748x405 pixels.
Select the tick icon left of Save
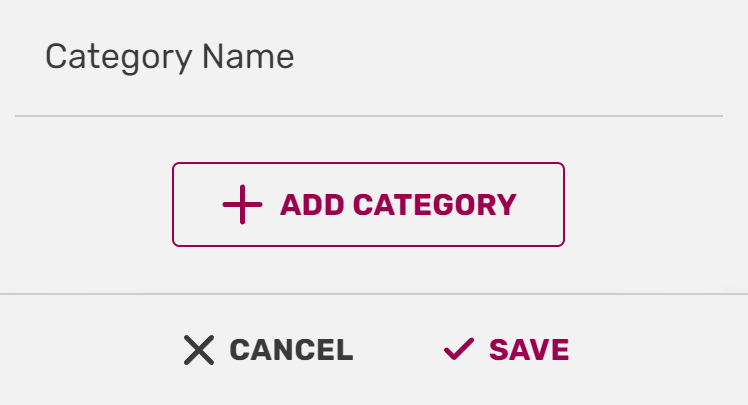pyautogui.click(x=458, y=349)
